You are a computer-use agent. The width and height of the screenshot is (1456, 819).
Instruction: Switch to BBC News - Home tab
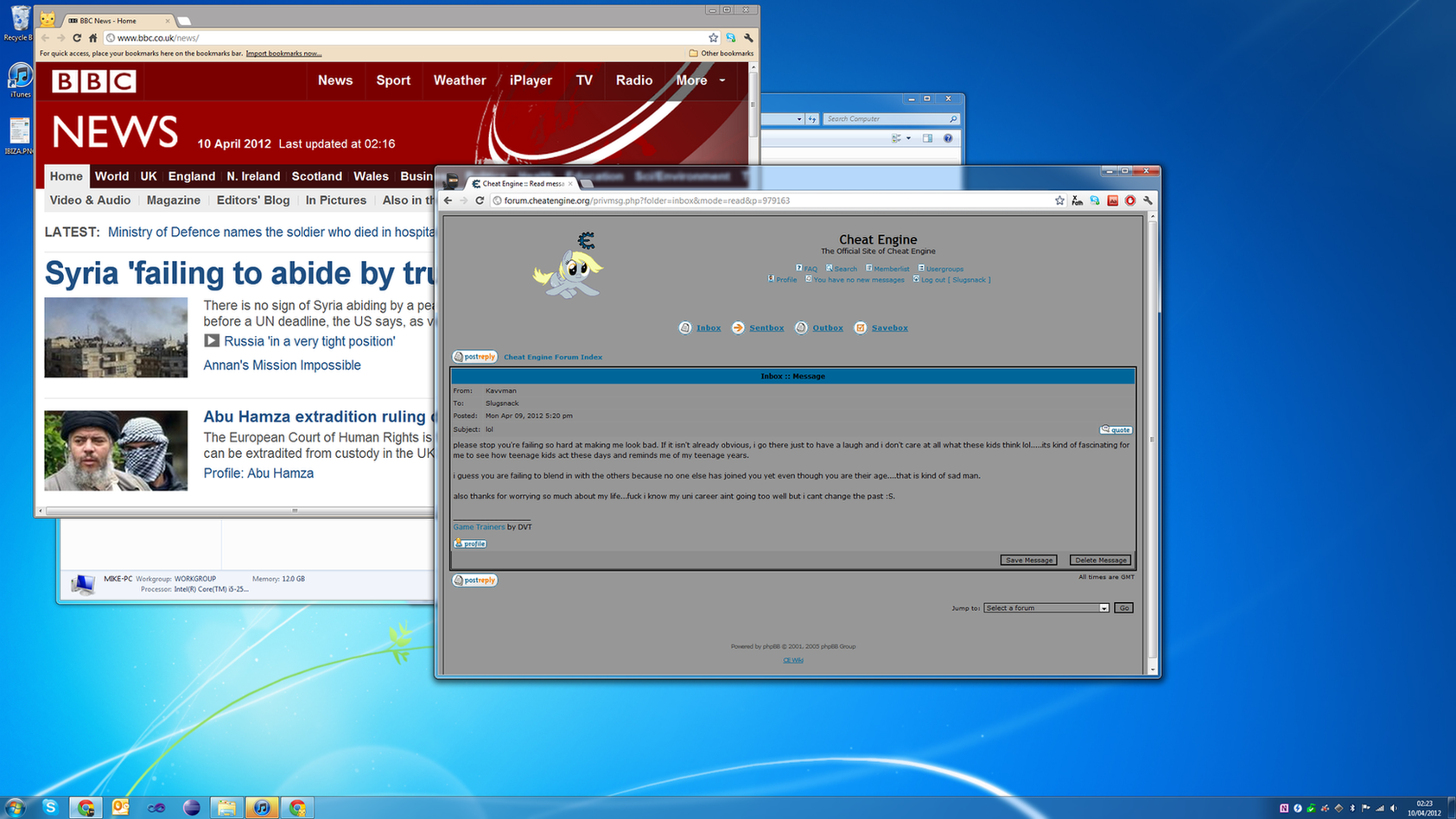coord(117,21)
